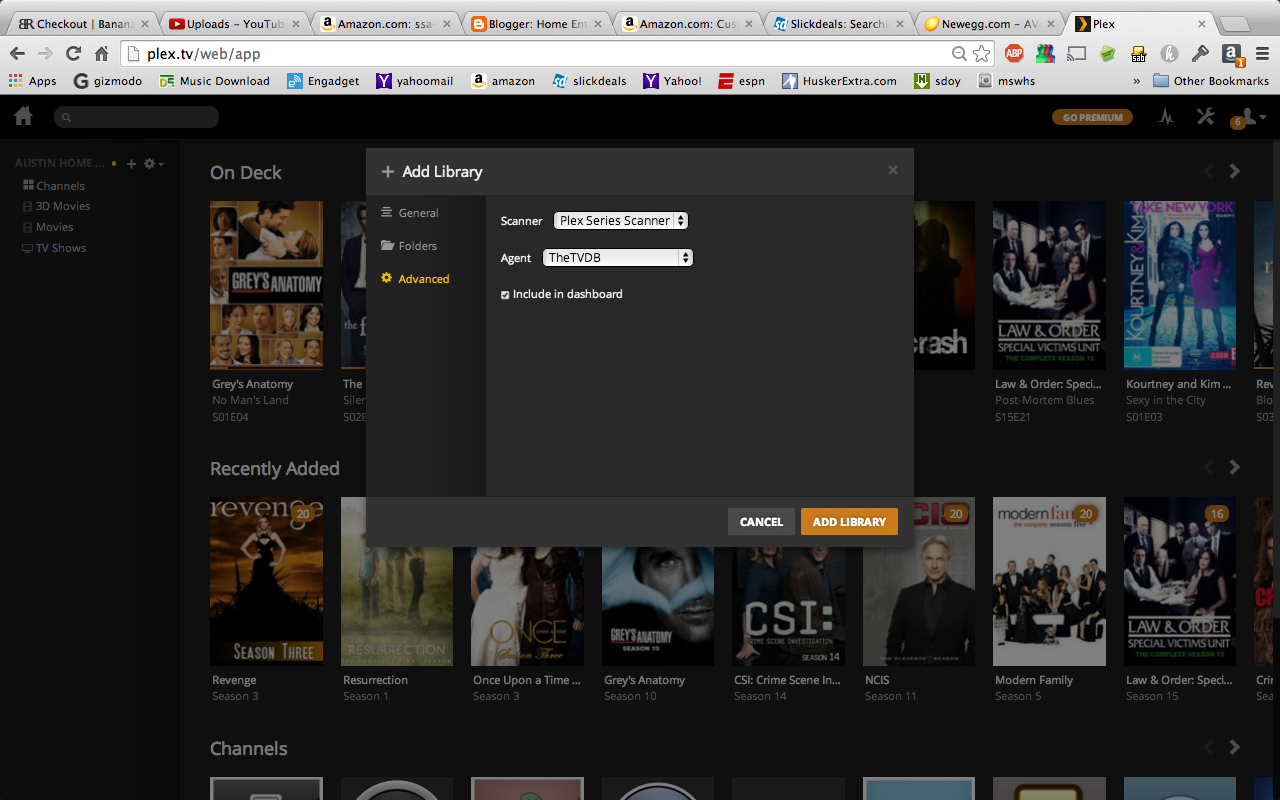Viewport: 1280px width, 800px height.
Task: Click the Grey's Anatomy Season 10 title
Action: [x=644, y=680]
